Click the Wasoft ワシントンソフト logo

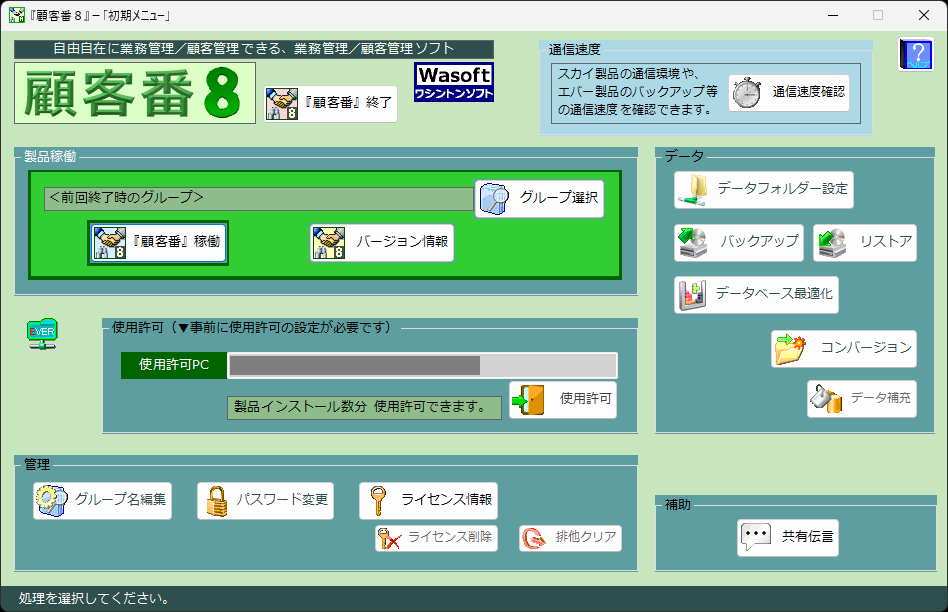[454, 82]
